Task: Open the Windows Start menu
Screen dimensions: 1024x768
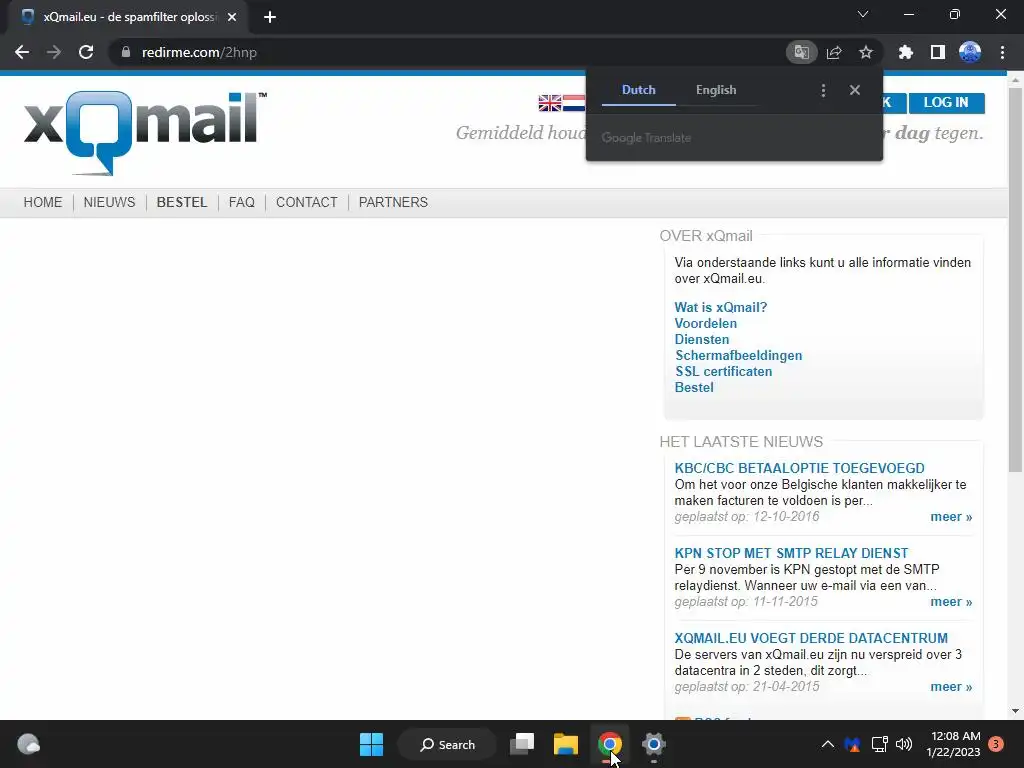Action: tap(372, 744)
